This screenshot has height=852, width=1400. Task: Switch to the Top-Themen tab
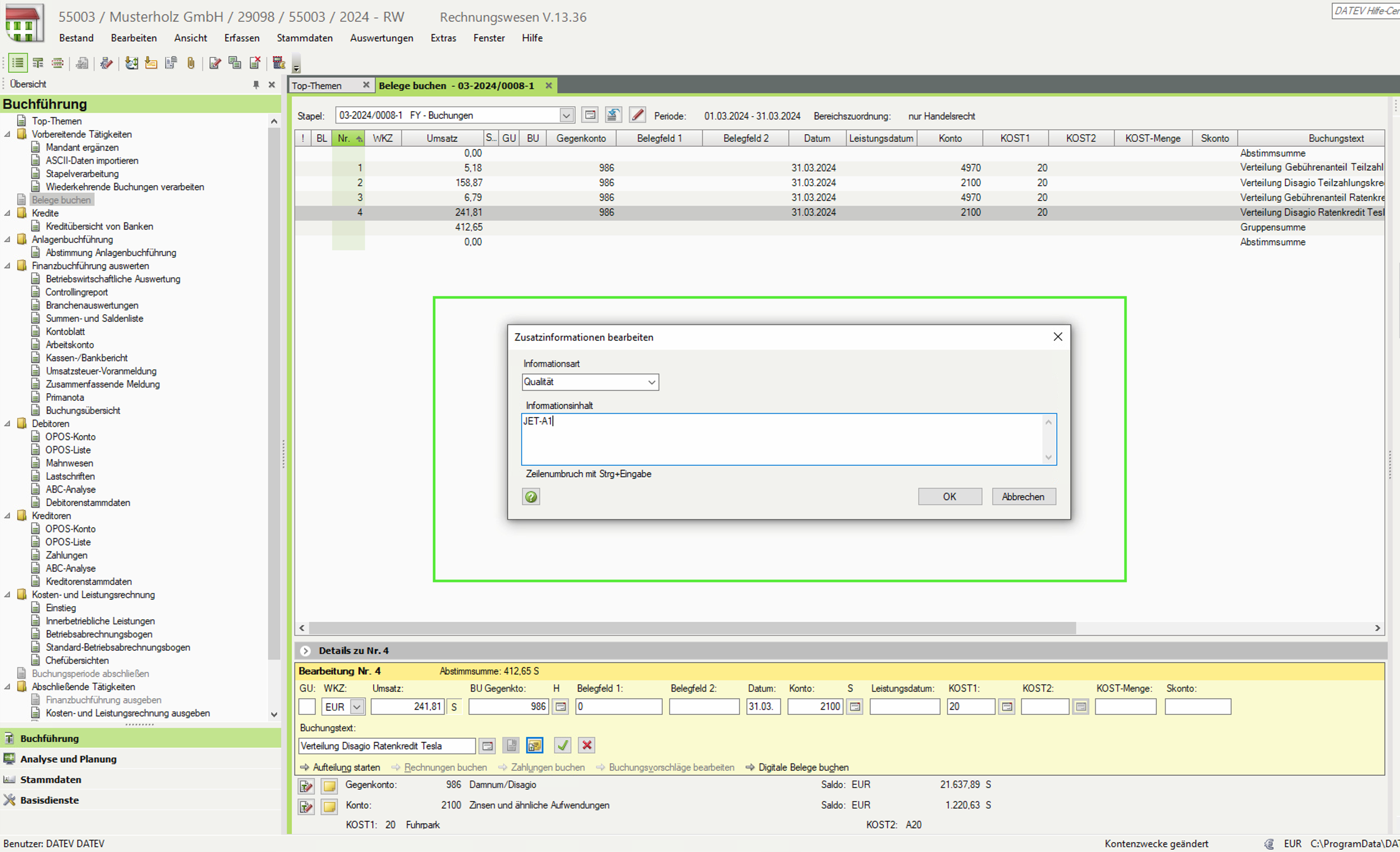click(317, 86)
